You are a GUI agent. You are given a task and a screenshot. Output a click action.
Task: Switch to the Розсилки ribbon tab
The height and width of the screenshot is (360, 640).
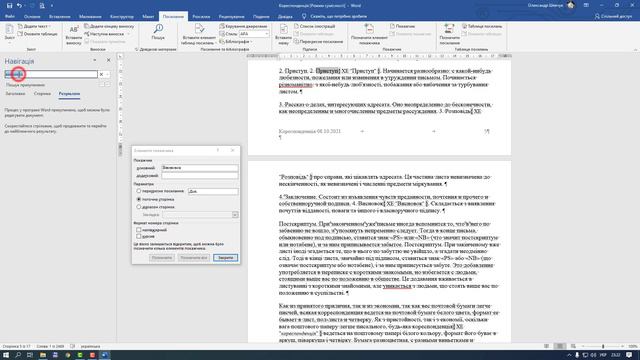(x=201, y=17)
